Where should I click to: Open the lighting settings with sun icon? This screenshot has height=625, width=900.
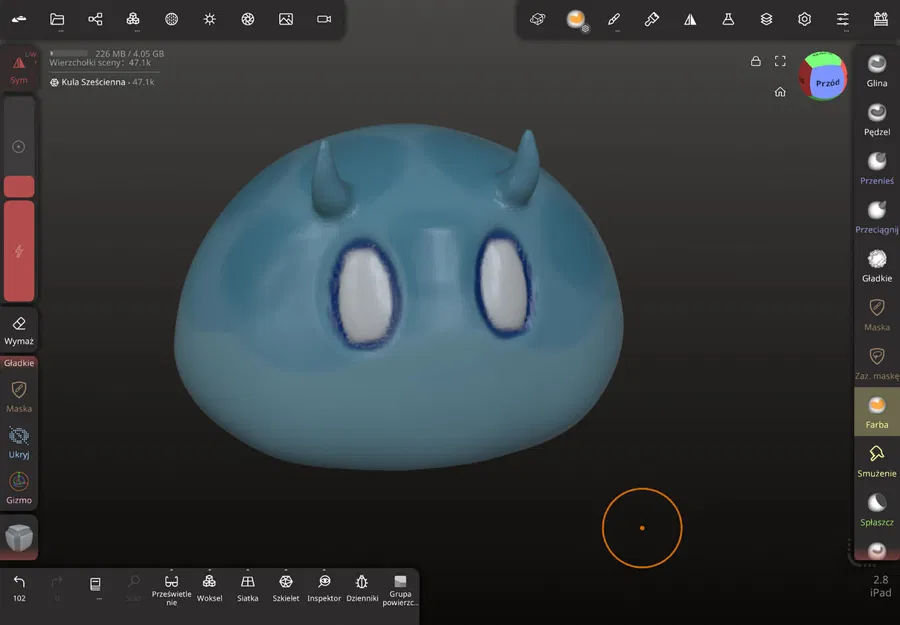[209, 18]
